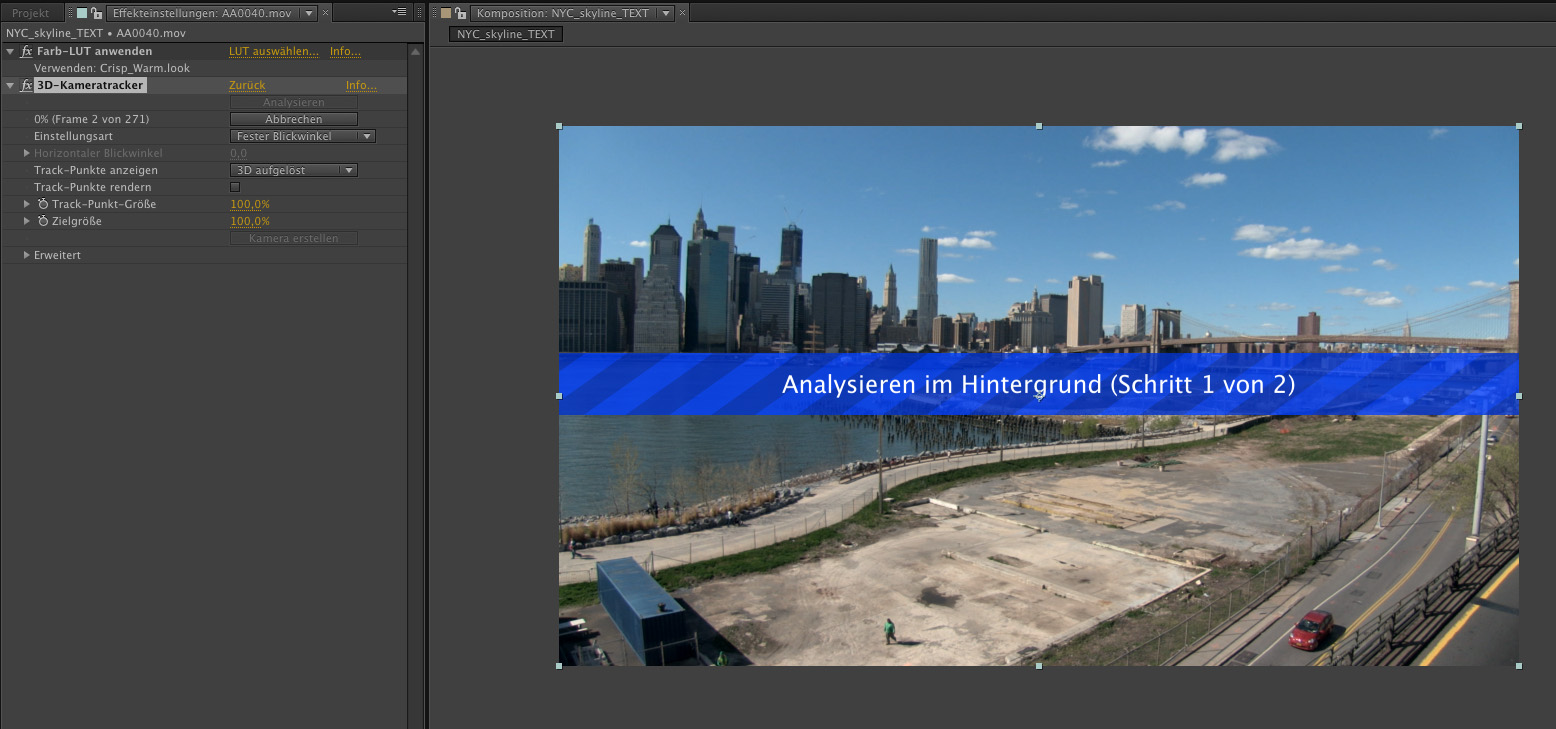Toggle the lock icon in the Komposition panel

tap(459, 13)
